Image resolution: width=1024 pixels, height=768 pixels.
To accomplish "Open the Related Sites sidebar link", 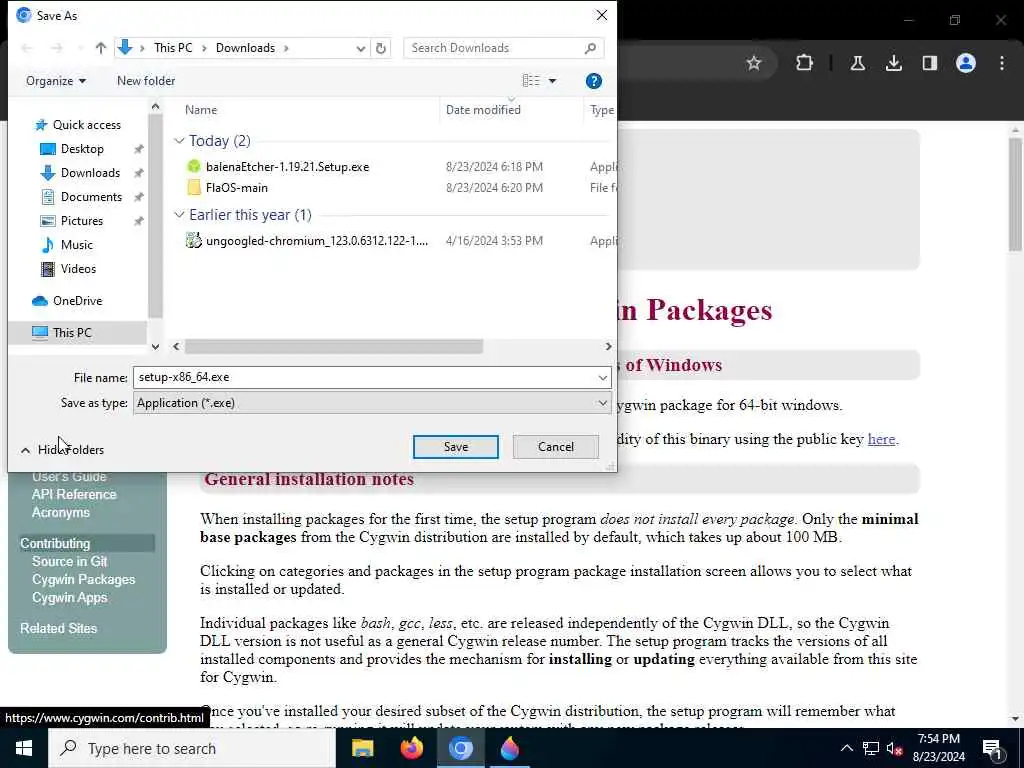I will pos(58,629).
